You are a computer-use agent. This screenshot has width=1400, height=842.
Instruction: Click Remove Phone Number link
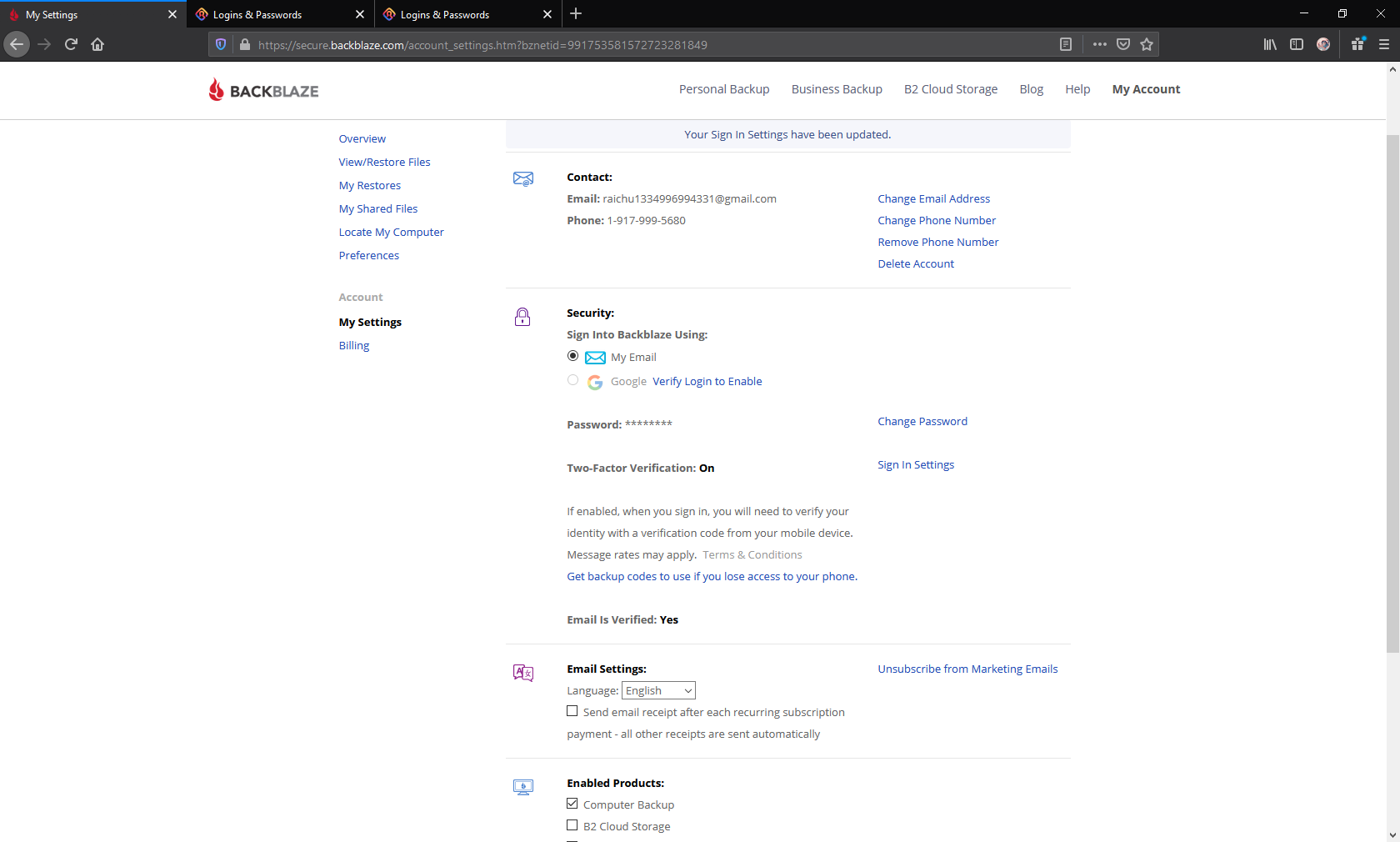click(x=938, y=243)
